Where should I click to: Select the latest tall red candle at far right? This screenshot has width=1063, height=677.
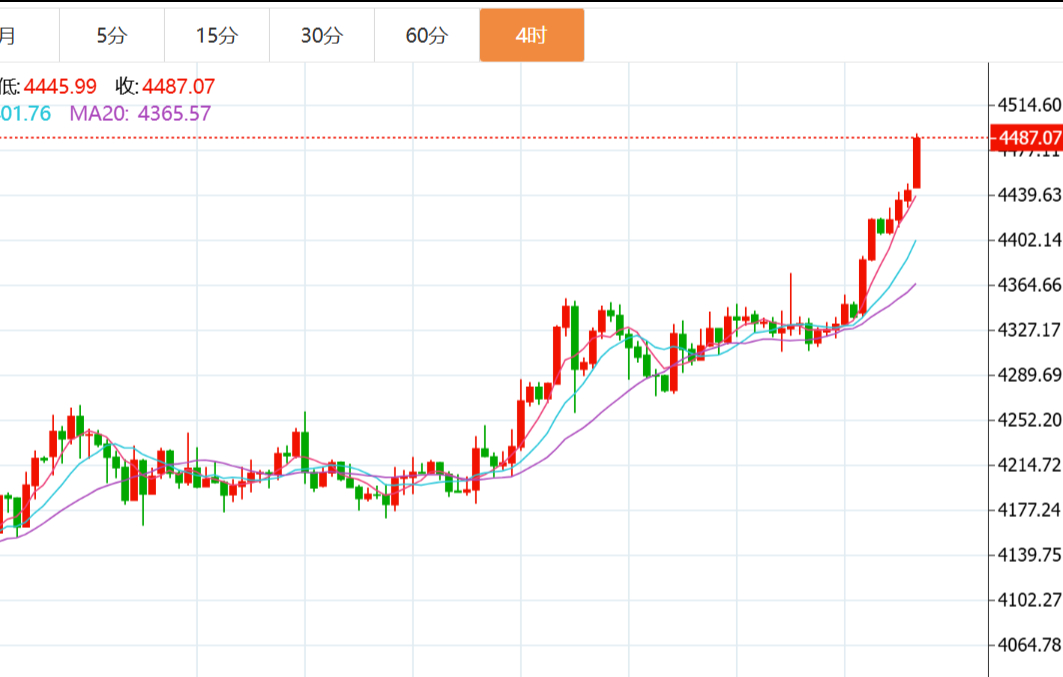point(916,162)
